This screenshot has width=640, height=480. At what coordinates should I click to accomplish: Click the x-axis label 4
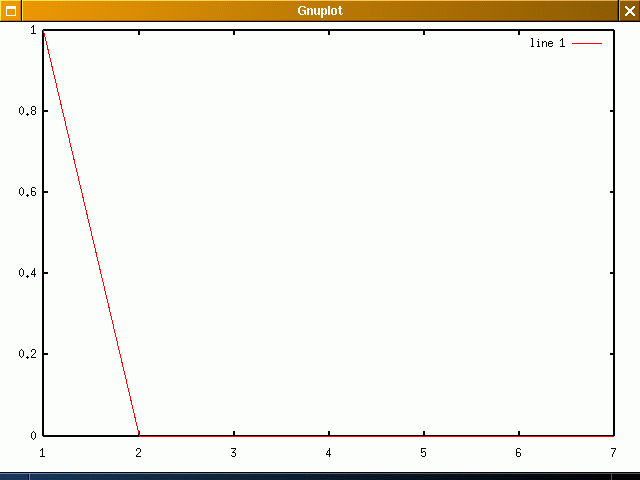coord(328,453)
